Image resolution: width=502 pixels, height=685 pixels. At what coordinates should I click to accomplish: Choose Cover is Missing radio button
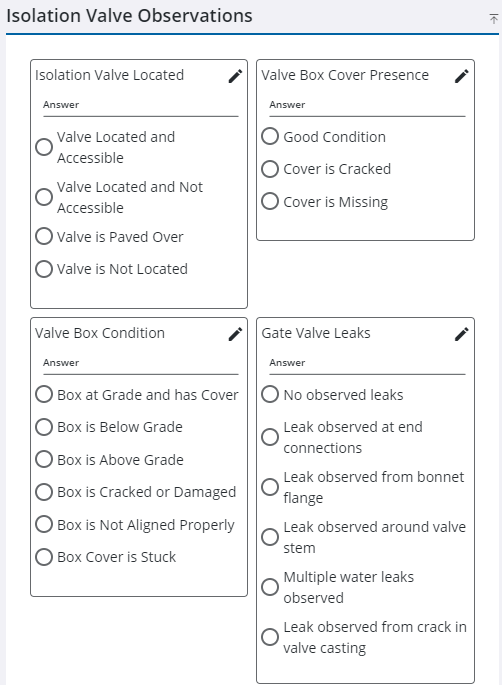[x=270, y=201]
